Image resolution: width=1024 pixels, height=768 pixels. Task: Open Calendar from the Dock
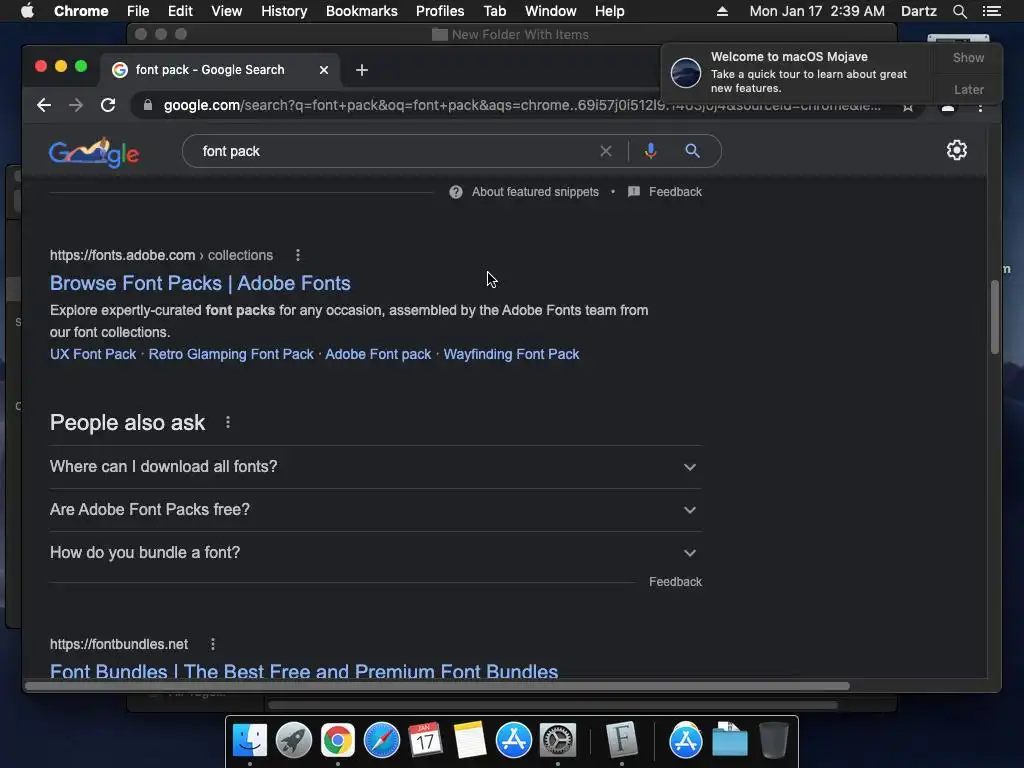click(425, 740)
